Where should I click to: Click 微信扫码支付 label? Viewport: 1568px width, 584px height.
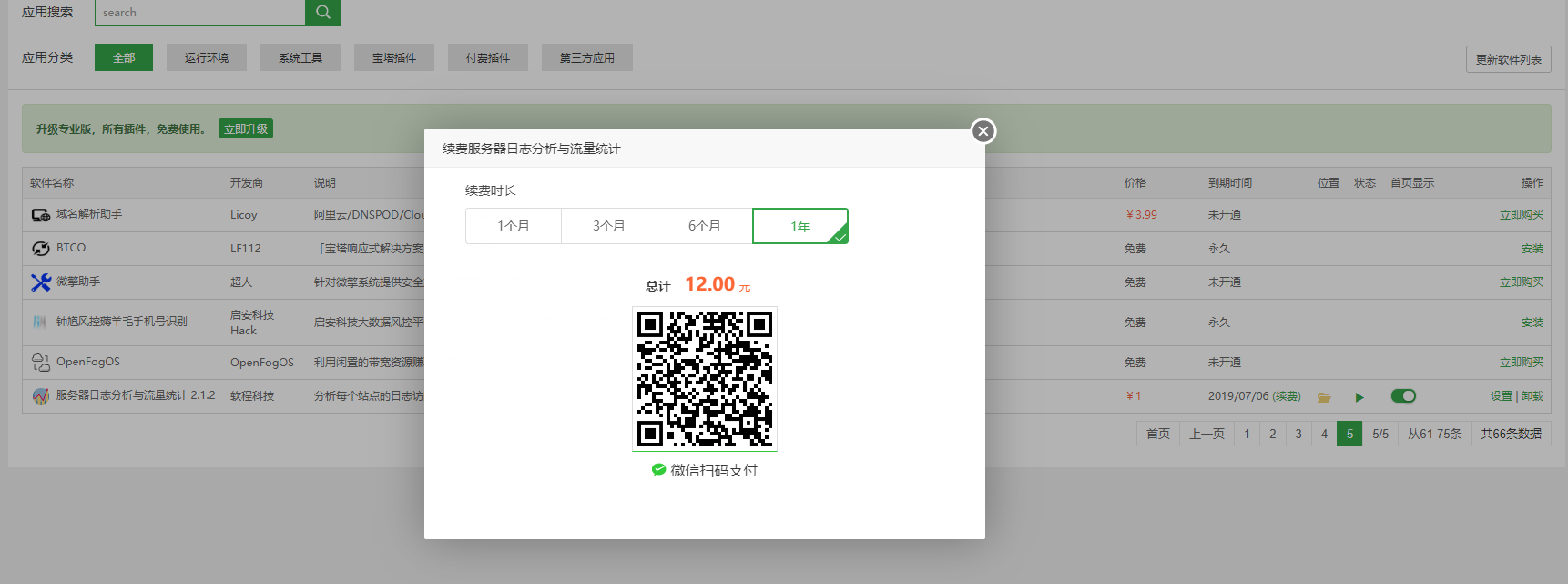pyautogui.click(x=714, y=470)
